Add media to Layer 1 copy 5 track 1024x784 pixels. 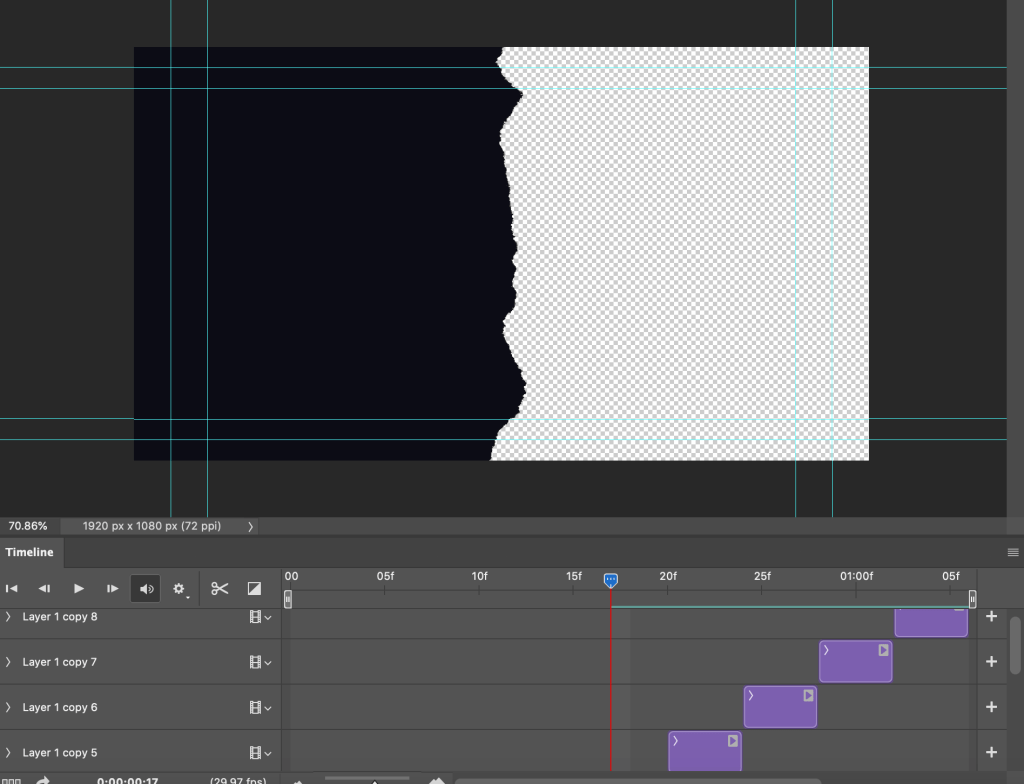coord(991,752)
